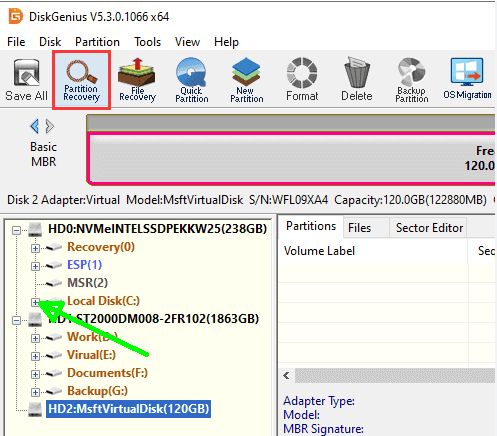
Task: Select the MSR(2) partition label
Action: pos(87,283)
